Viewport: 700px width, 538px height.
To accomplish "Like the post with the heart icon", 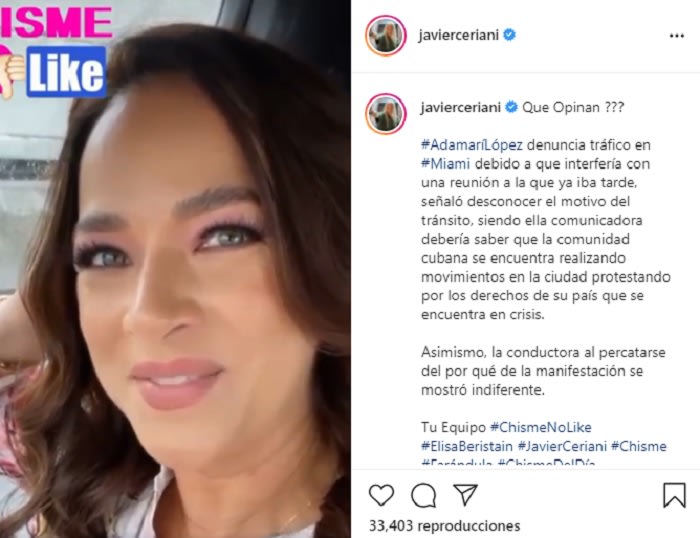I will [x=381, y=495].
